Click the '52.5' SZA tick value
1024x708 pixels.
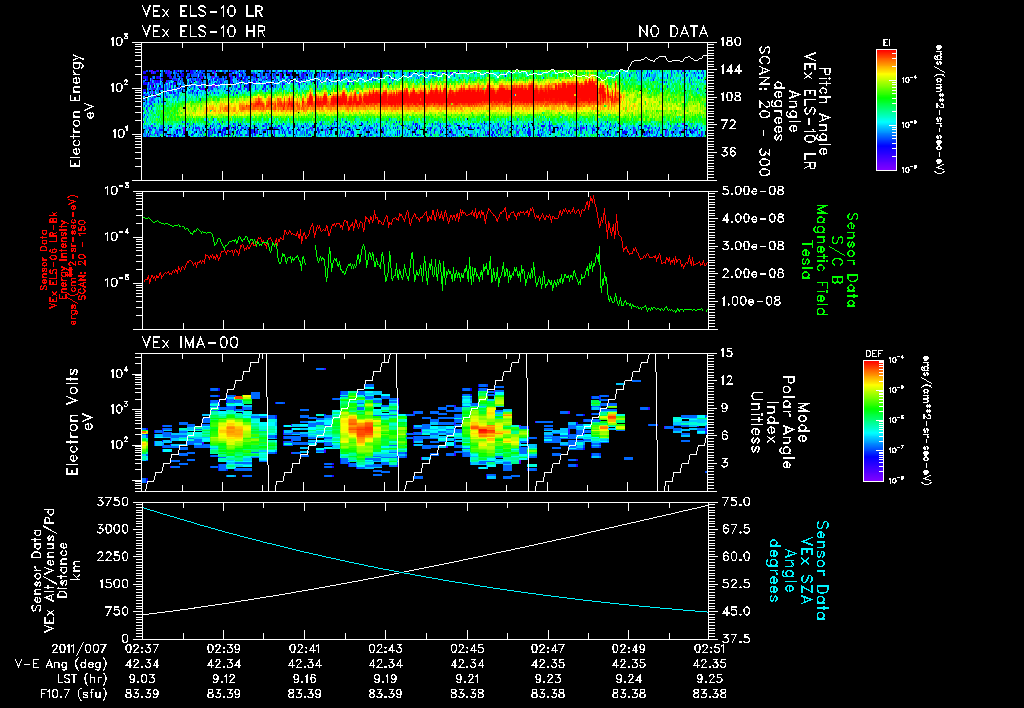(735, 584)
